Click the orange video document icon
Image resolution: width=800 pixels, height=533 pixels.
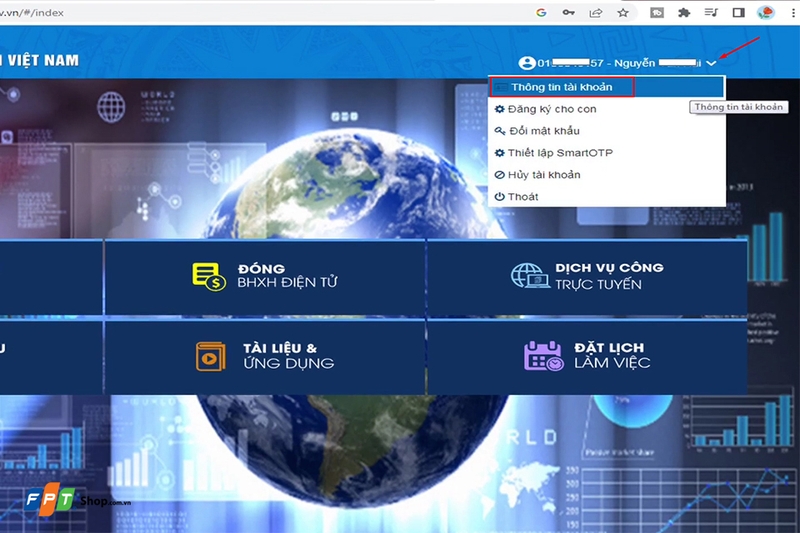pos(211,357)
